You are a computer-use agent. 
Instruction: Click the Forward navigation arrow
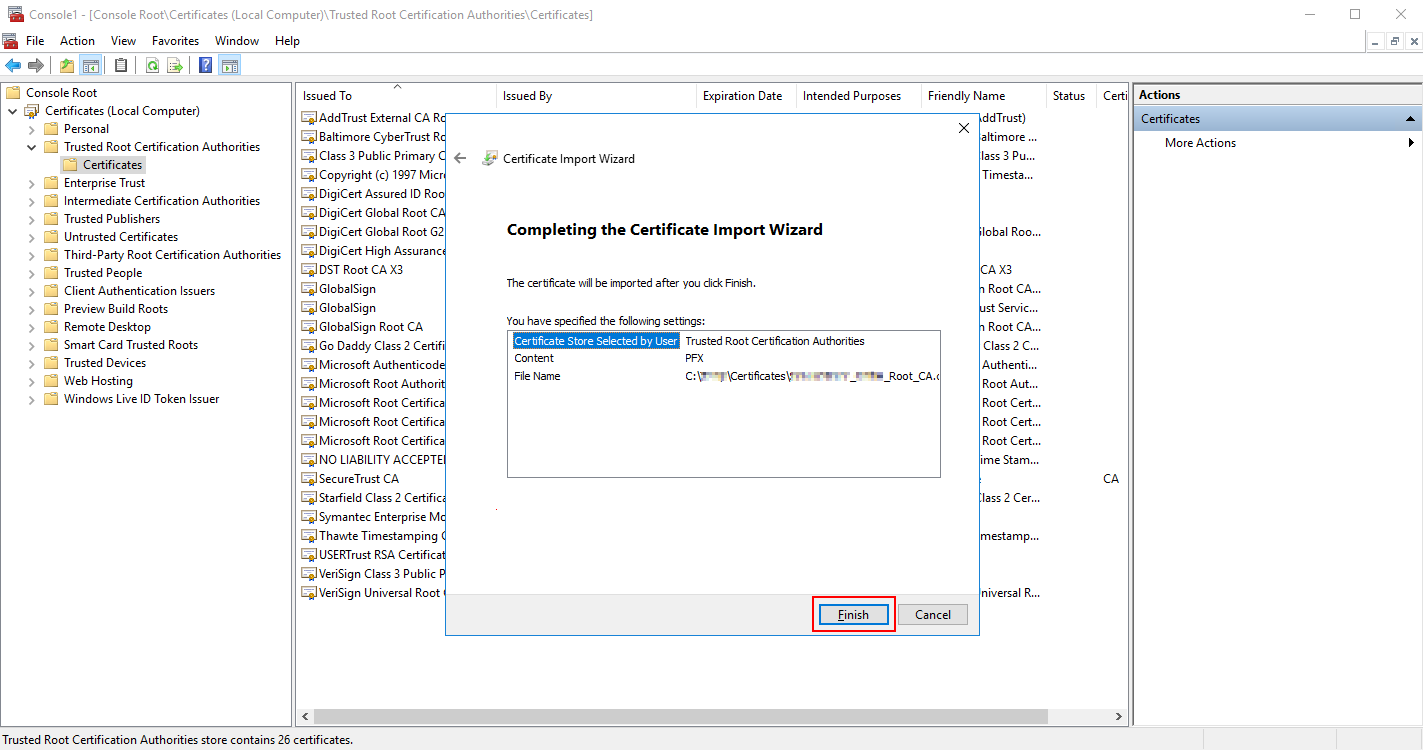pos(36,64)
